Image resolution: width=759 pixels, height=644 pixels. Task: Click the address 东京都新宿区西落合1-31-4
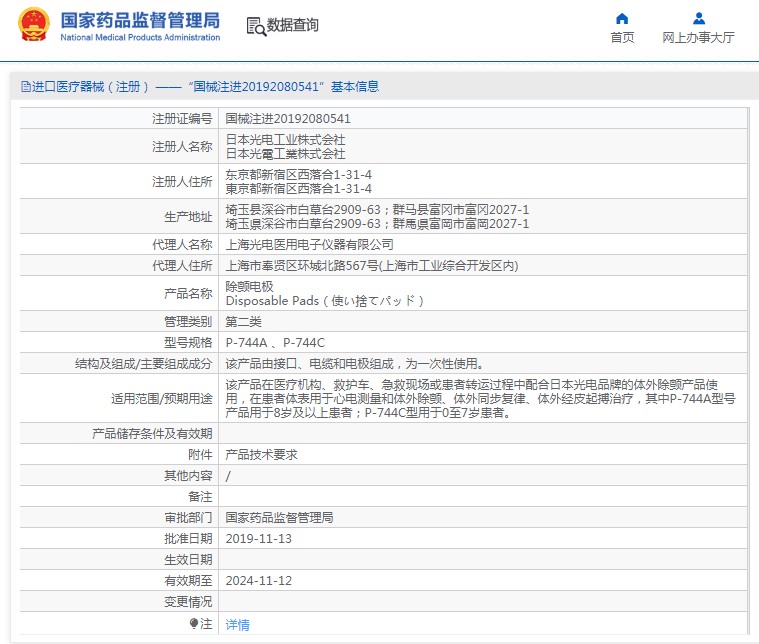pyautogui.click(x=299, y=174)
